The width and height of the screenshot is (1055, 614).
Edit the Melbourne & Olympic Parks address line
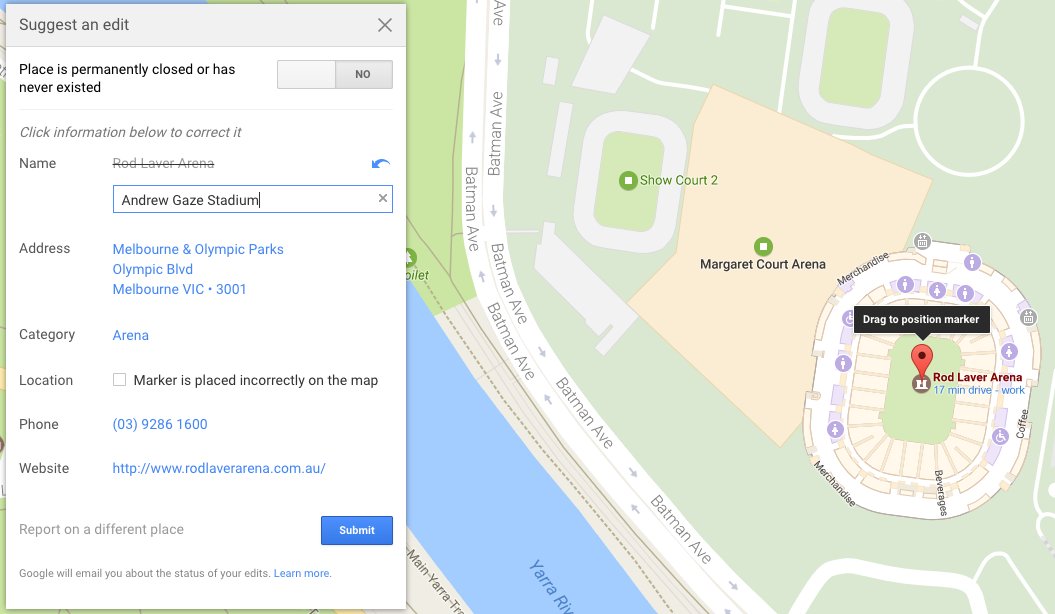pyautogui.click(x=198, y=249)
